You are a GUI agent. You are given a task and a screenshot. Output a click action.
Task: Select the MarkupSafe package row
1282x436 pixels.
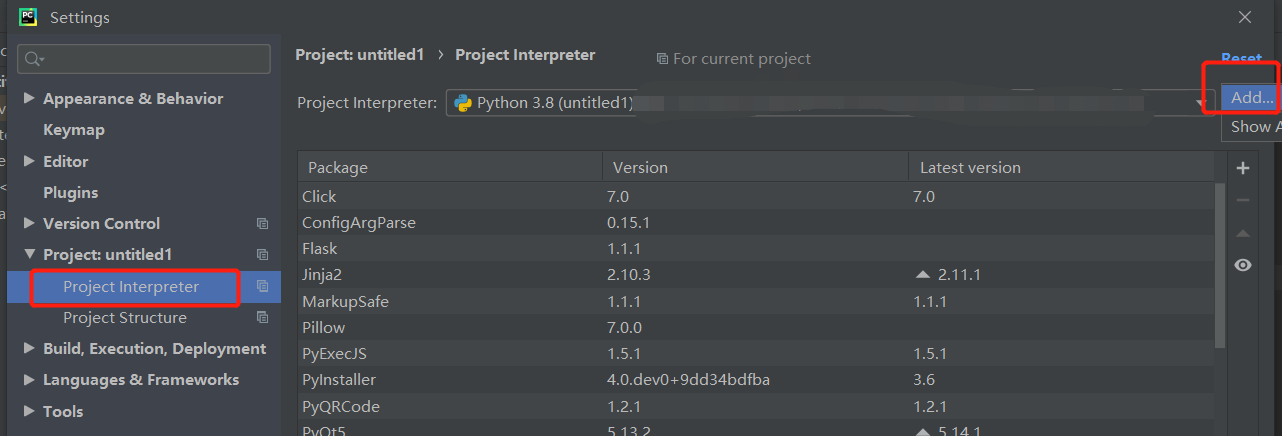pyautogui.click(x=756, y=301)
